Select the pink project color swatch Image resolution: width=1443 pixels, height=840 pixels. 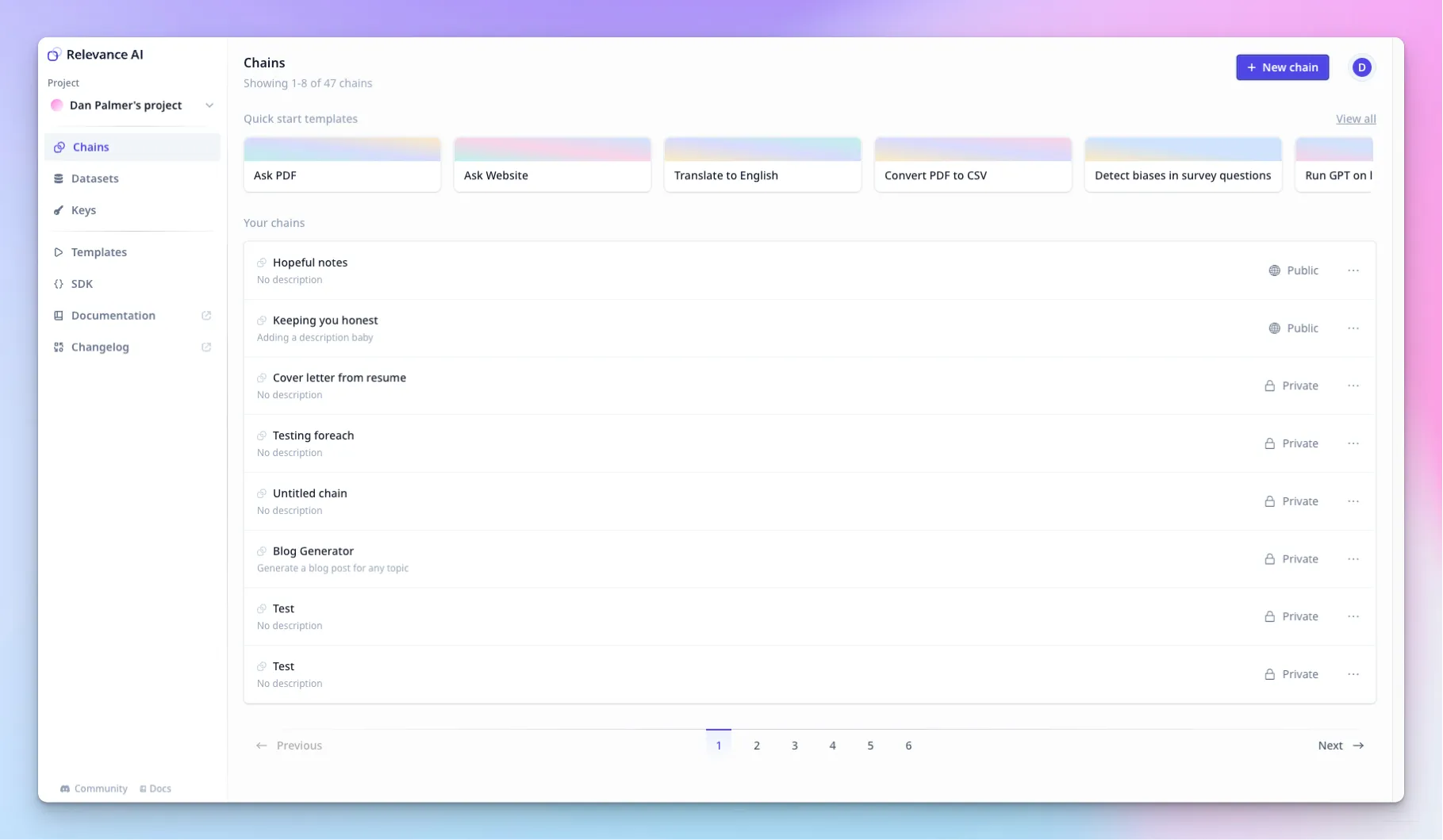56,105
